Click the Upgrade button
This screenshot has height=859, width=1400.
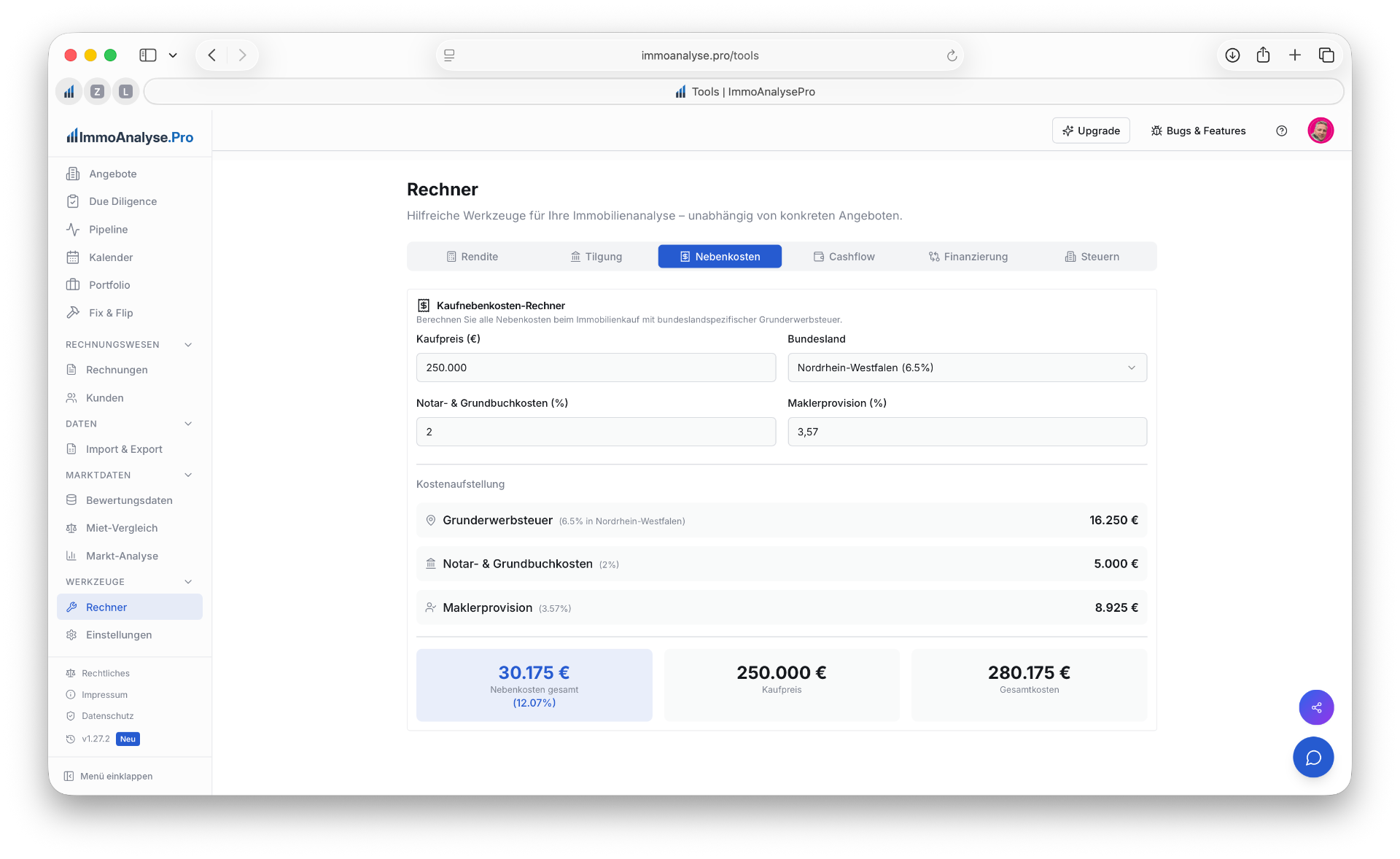pos(1091,131)
